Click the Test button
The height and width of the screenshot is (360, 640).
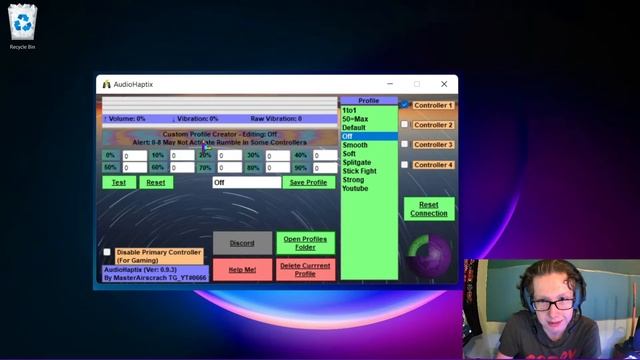(119, 182)
